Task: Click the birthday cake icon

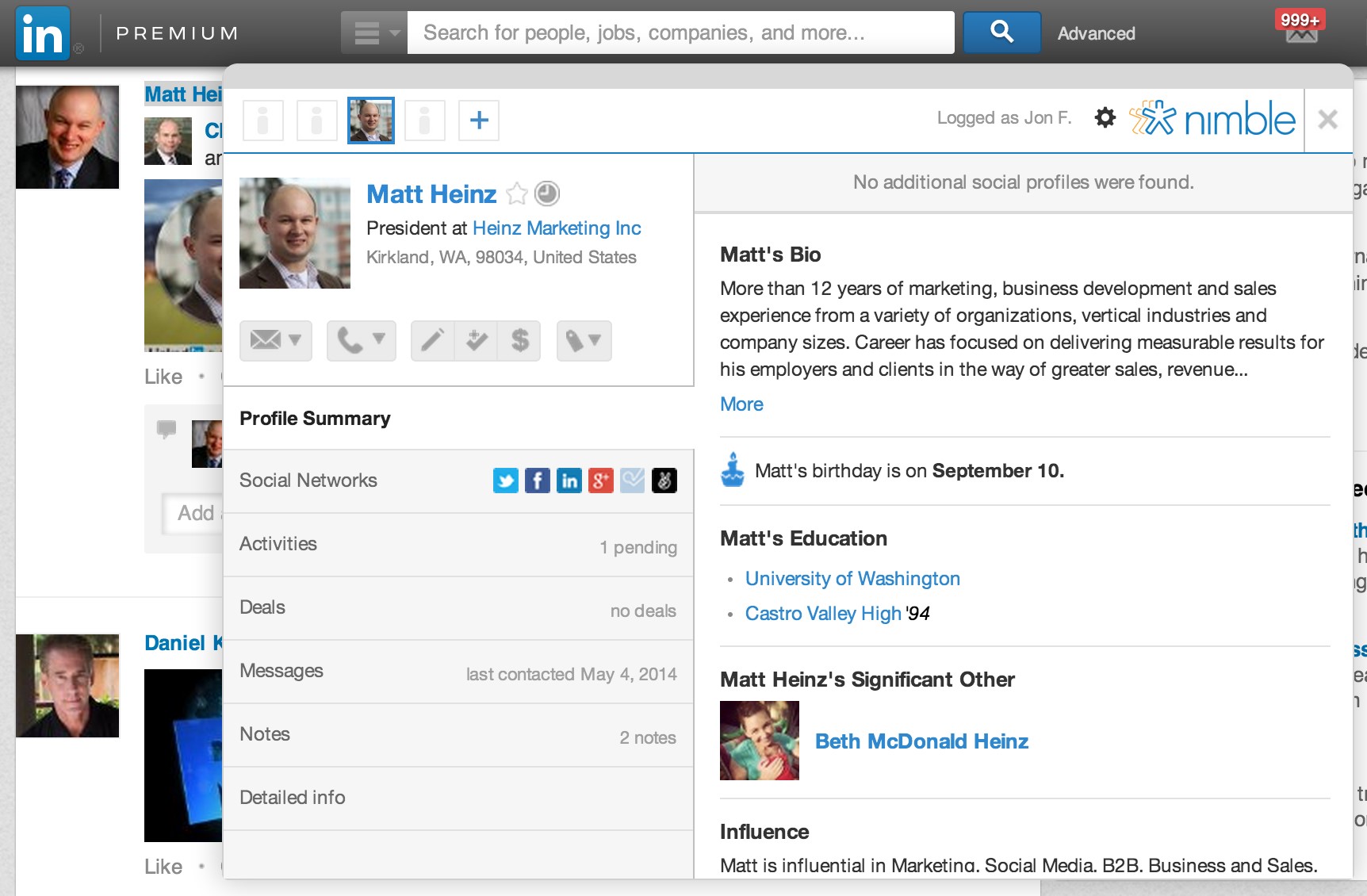Action: 733,469
